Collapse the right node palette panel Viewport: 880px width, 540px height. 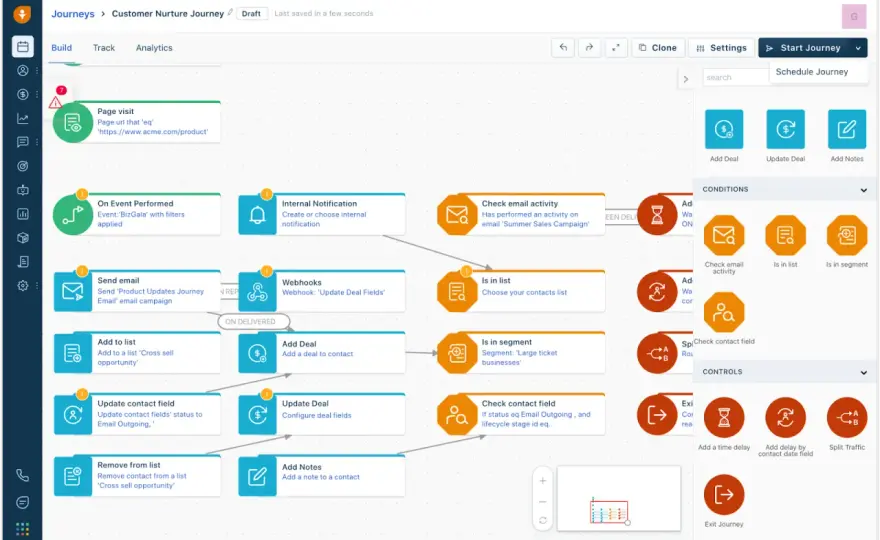coord(685,79)
